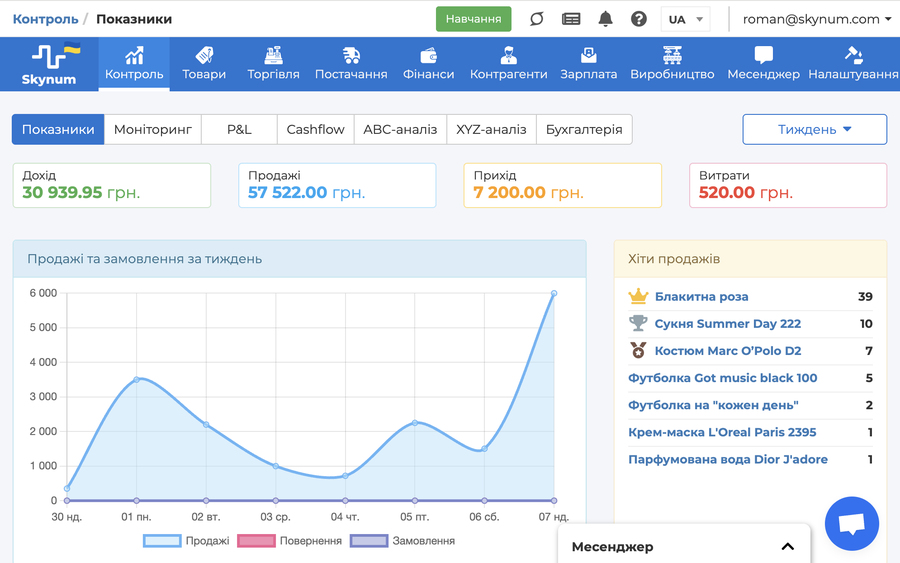
Task: Expand the Месенджер panel chevron
Action: point(787,547)
